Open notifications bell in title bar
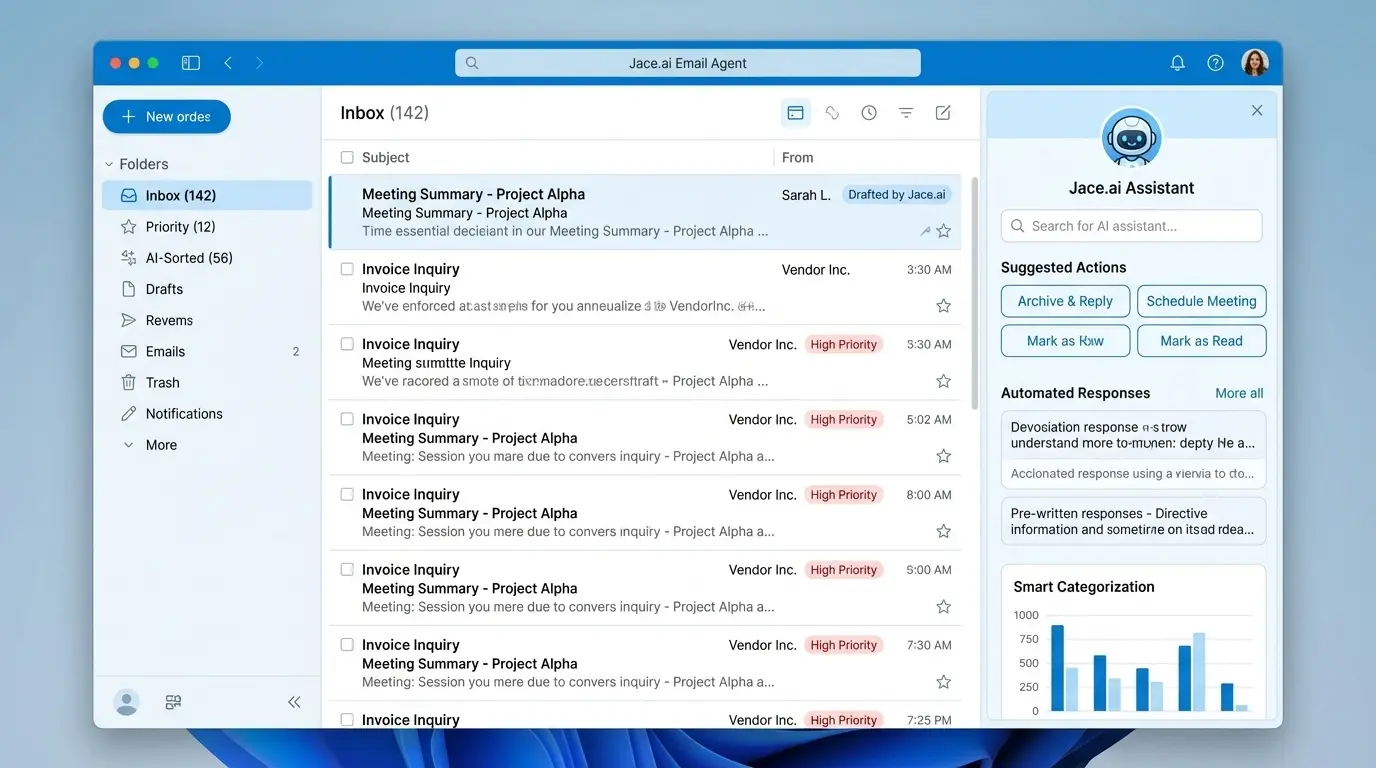The image size is (1376, 768). [1178, 63]
